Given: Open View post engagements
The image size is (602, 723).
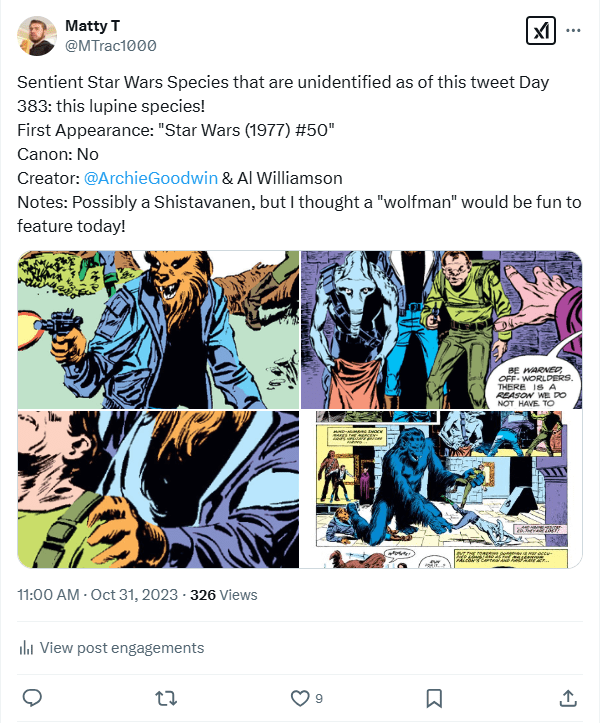Looking at the screenshot, I should [x=121, y=648].
